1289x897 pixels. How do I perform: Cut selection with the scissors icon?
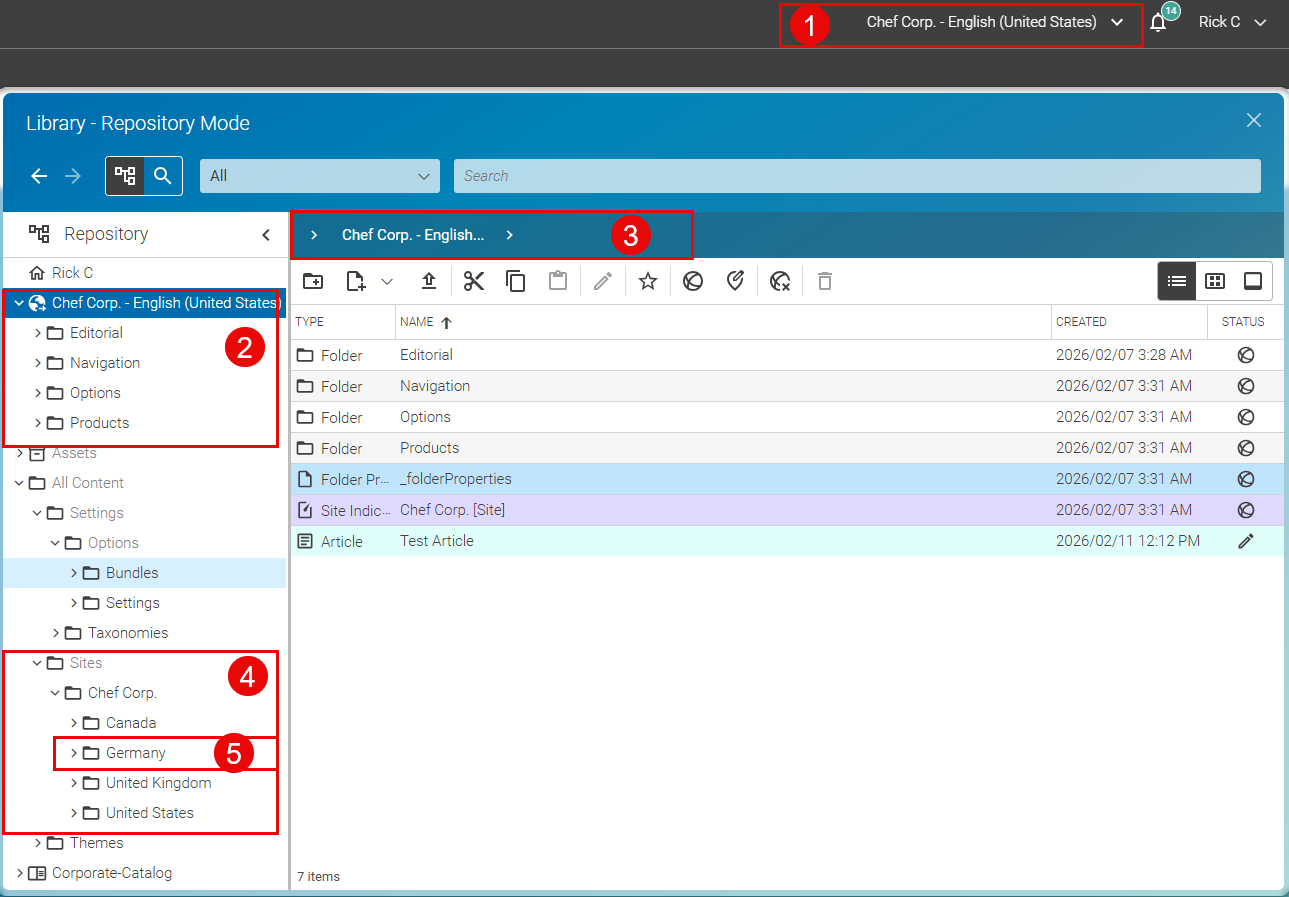(x=474, y=282)
